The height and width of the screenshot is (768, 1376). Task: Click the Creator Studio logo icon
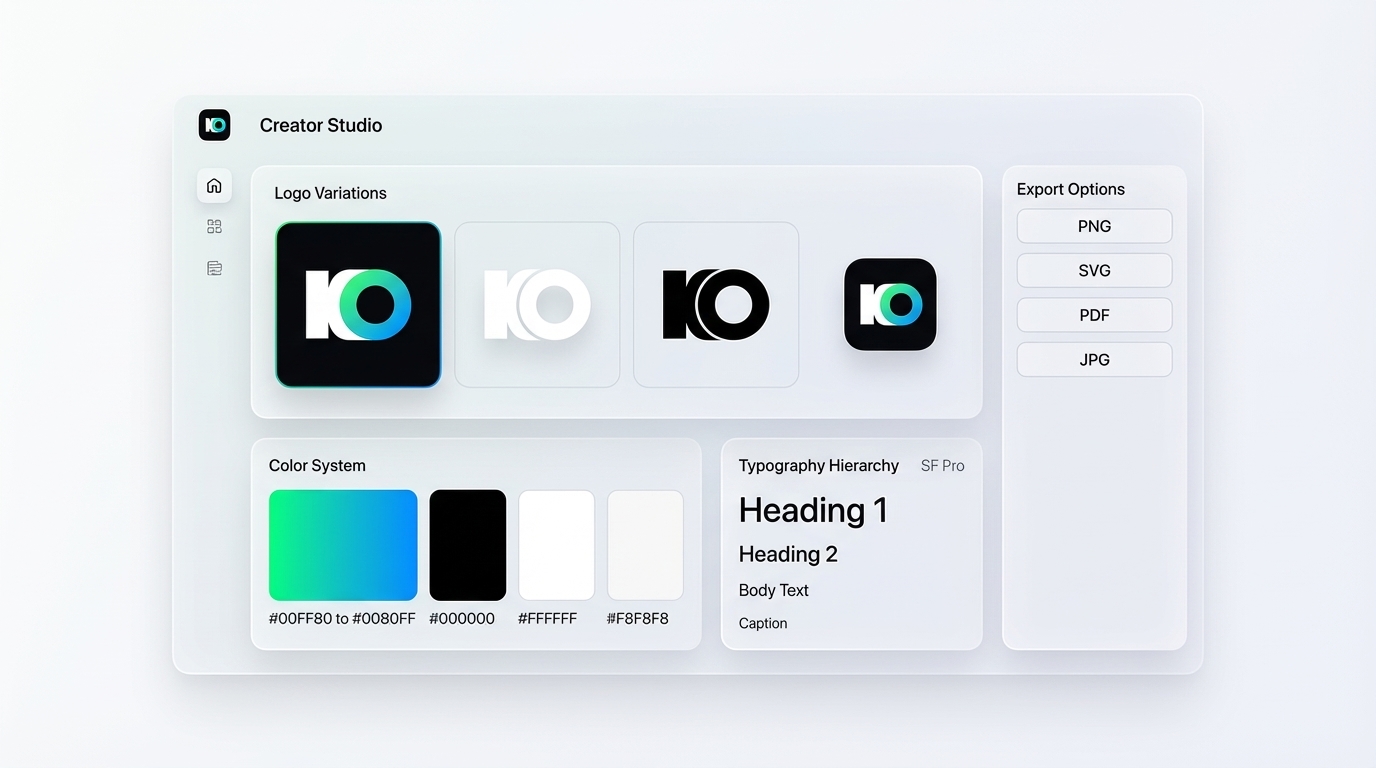pos(214,125)
